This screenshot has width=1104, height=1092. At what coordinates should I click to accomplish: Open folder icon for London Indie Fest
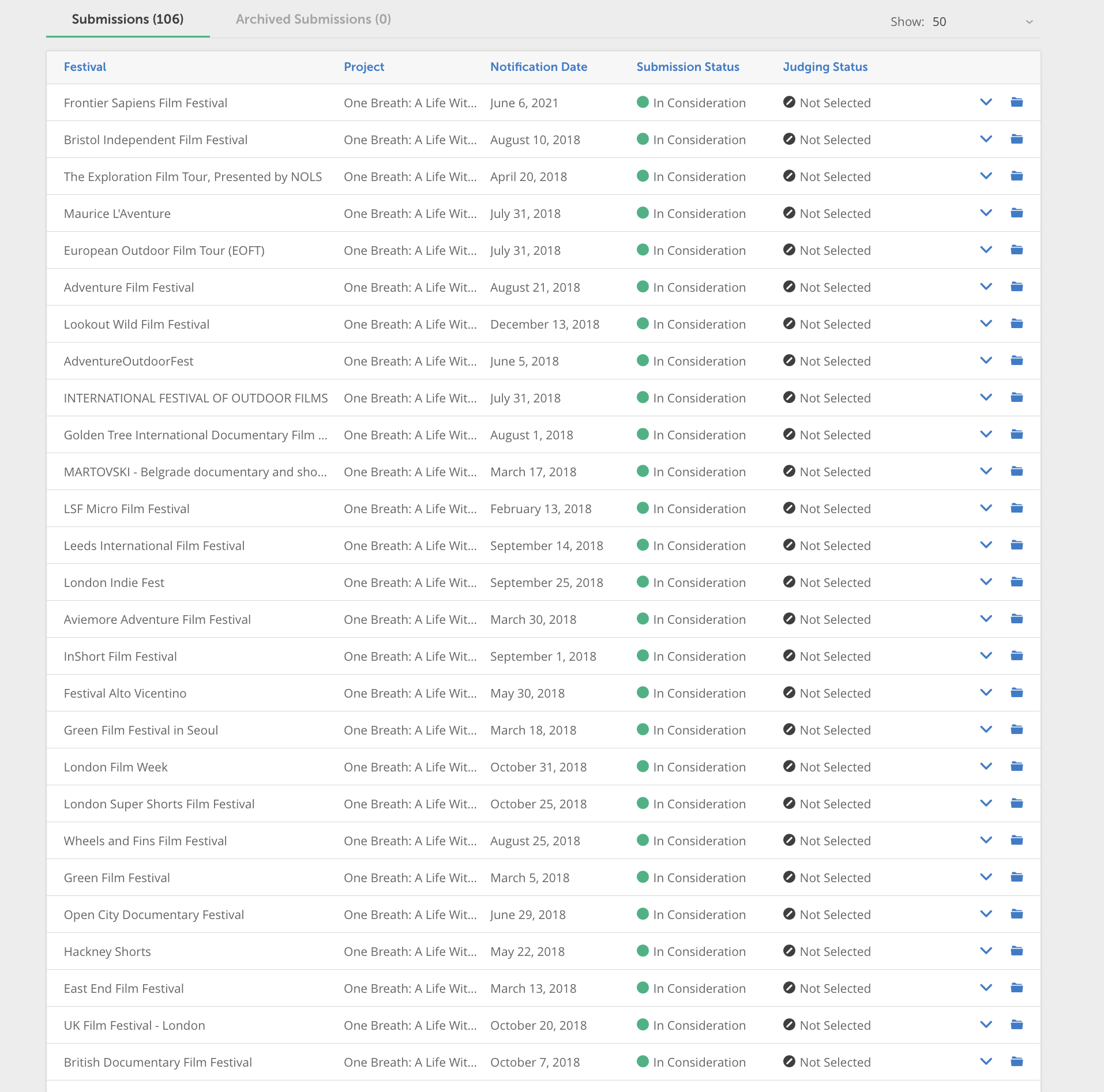pos(1017,582)
